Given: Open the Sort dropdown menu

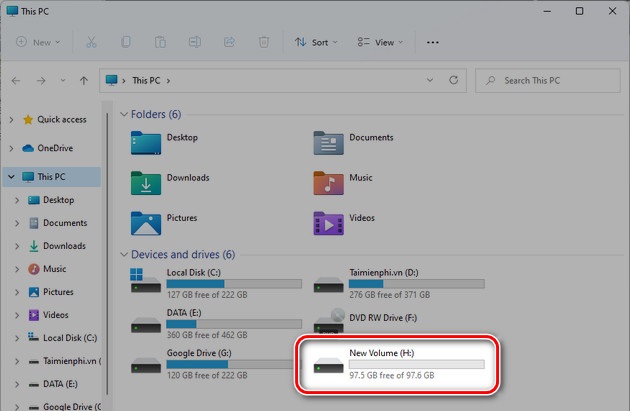Looking at the screenshot, I should (x=315, y=43).
